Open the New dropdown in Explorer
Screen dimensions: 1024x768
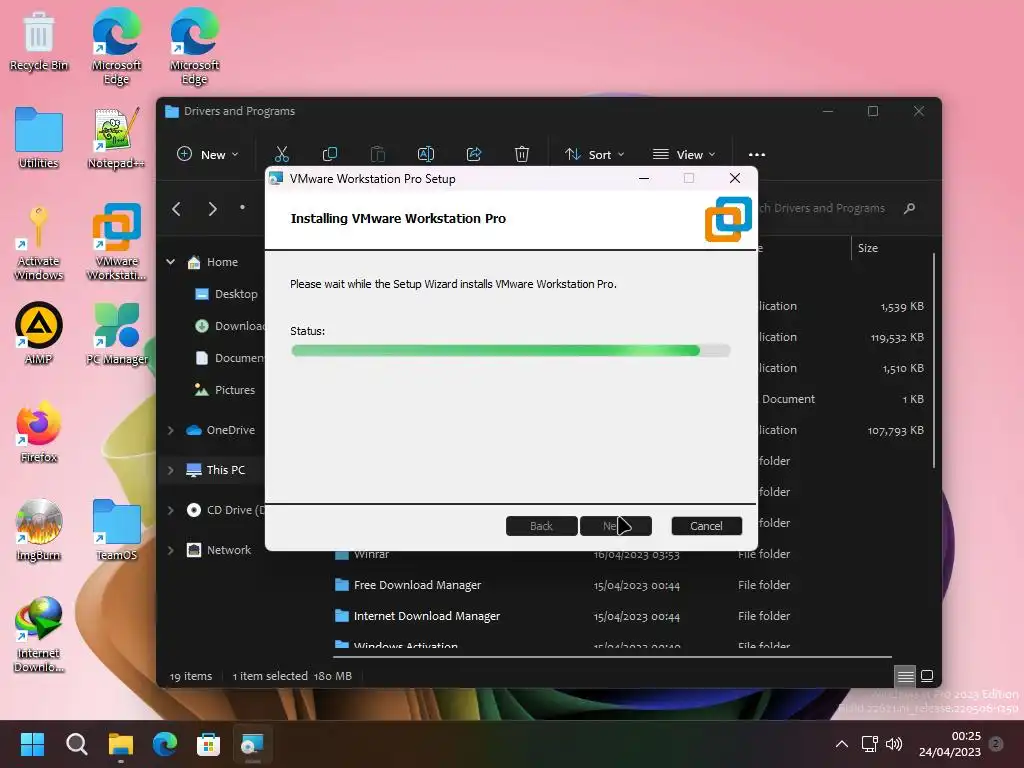click(x=208, y=155)
